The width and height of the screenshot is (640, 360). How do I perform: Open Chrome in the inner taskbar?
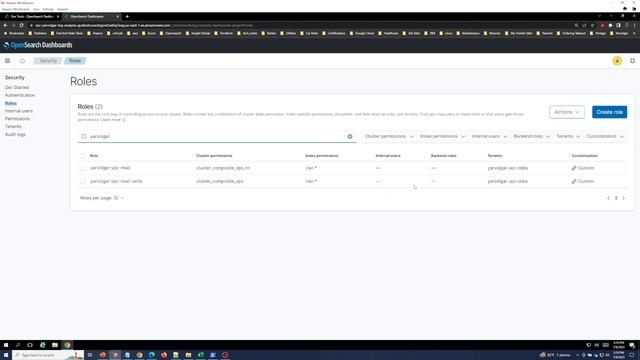[x=67, y=345]
